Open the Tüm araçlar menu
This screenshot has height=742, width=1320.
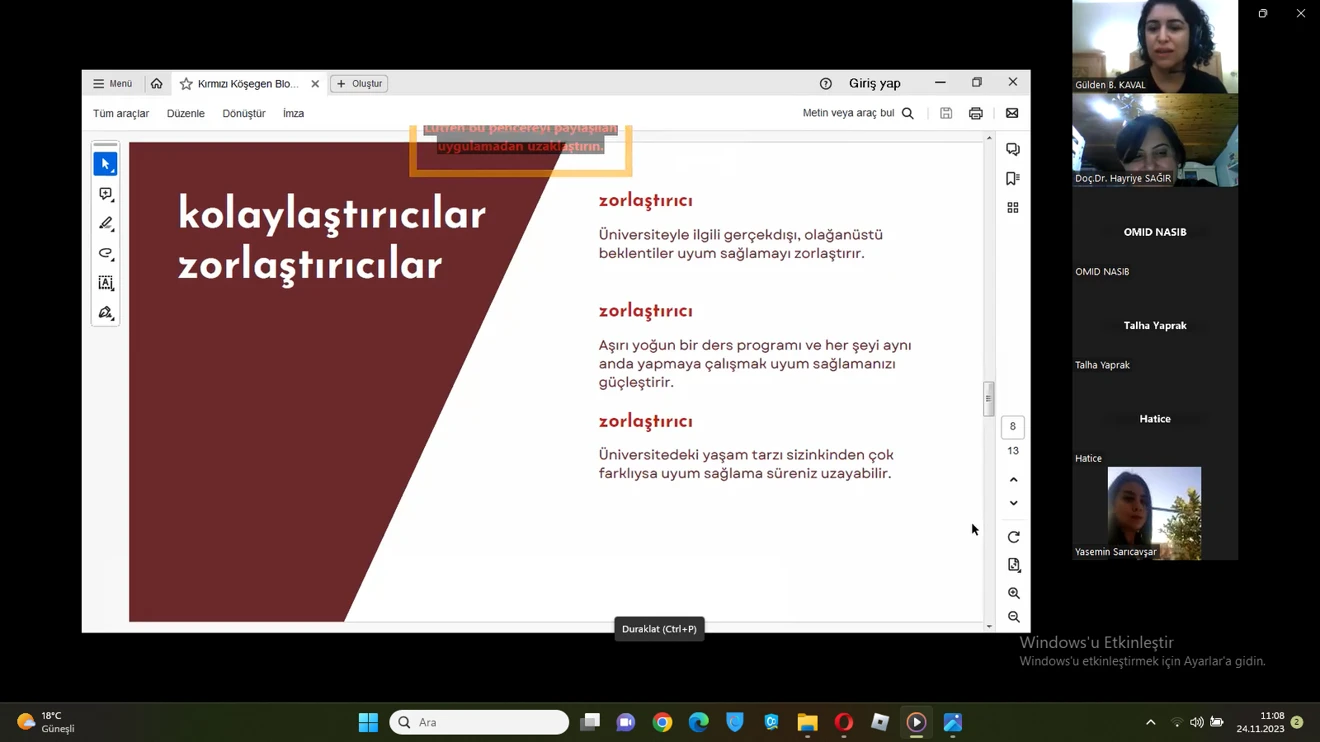121,114
